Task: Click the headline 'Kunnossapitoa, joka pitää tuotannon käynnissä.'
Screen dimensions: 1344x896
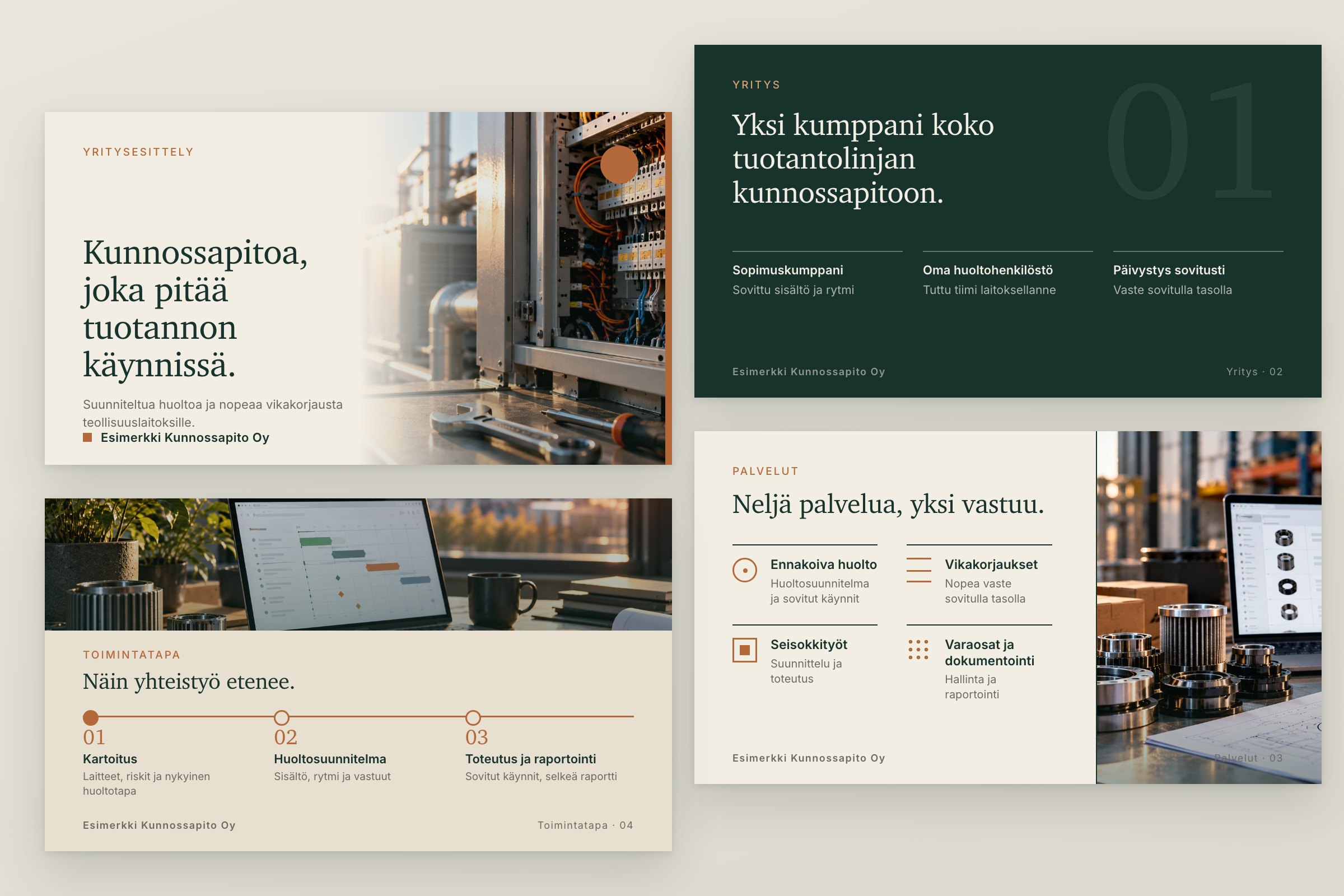Action: [195, 309]
